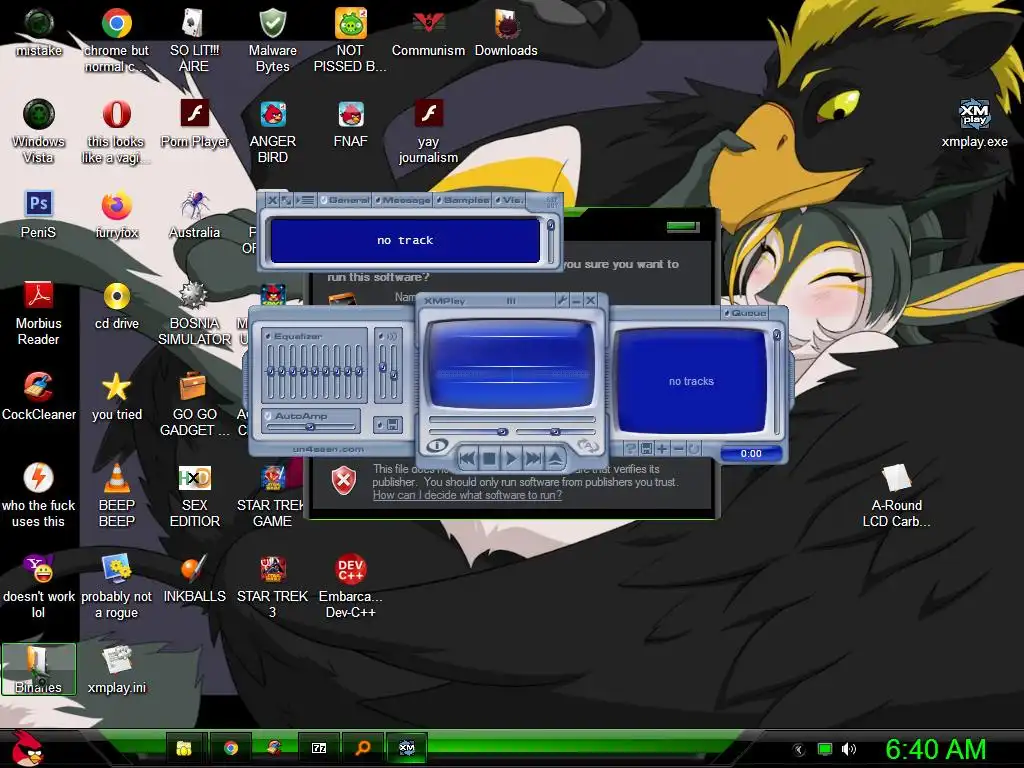Click the playlist undo arrow icon

tap(694, 449)
